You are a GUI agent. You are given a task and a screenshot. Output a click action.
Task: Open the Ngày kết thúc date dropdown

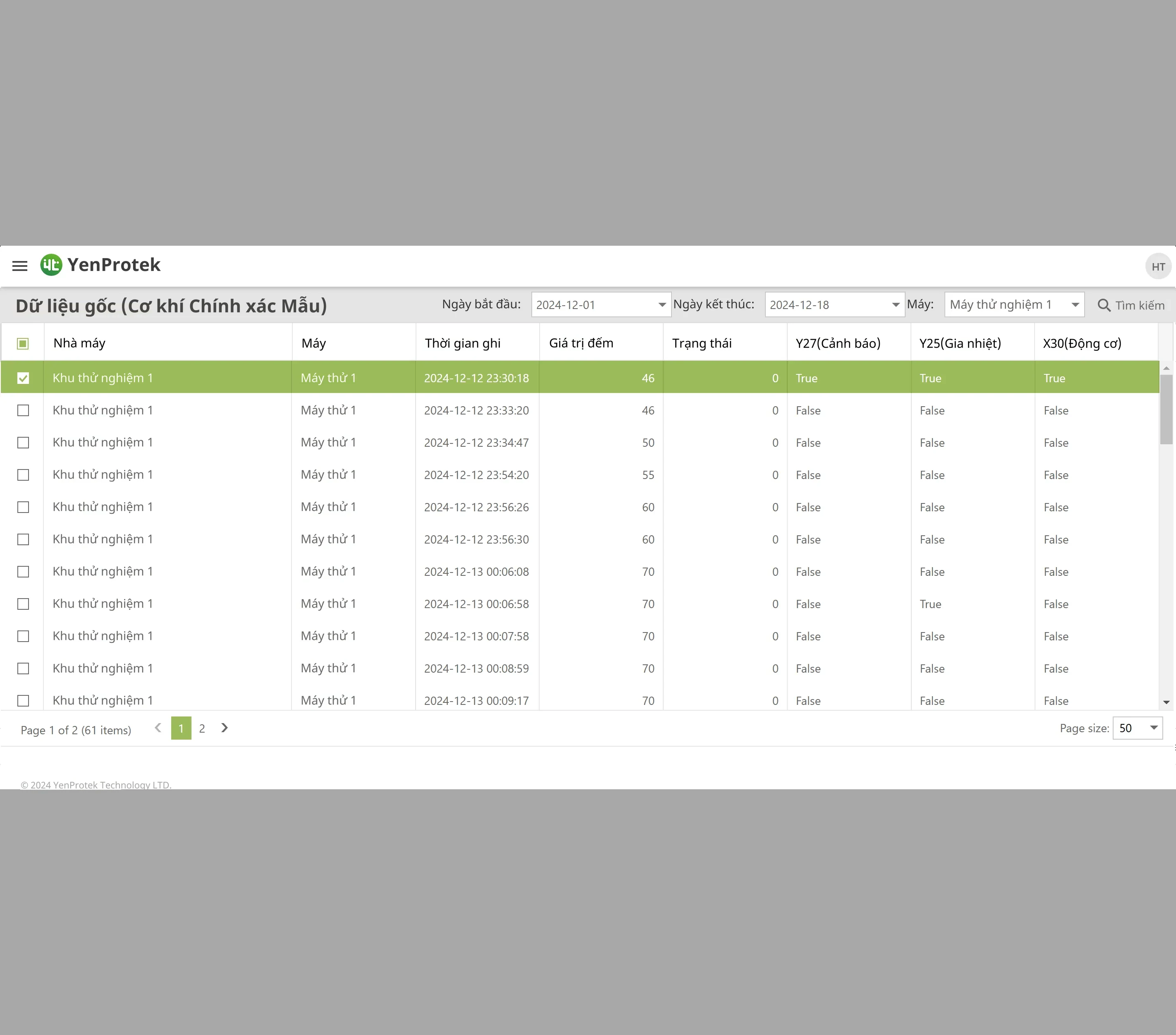pyautogui.click(x=896, y=305)
